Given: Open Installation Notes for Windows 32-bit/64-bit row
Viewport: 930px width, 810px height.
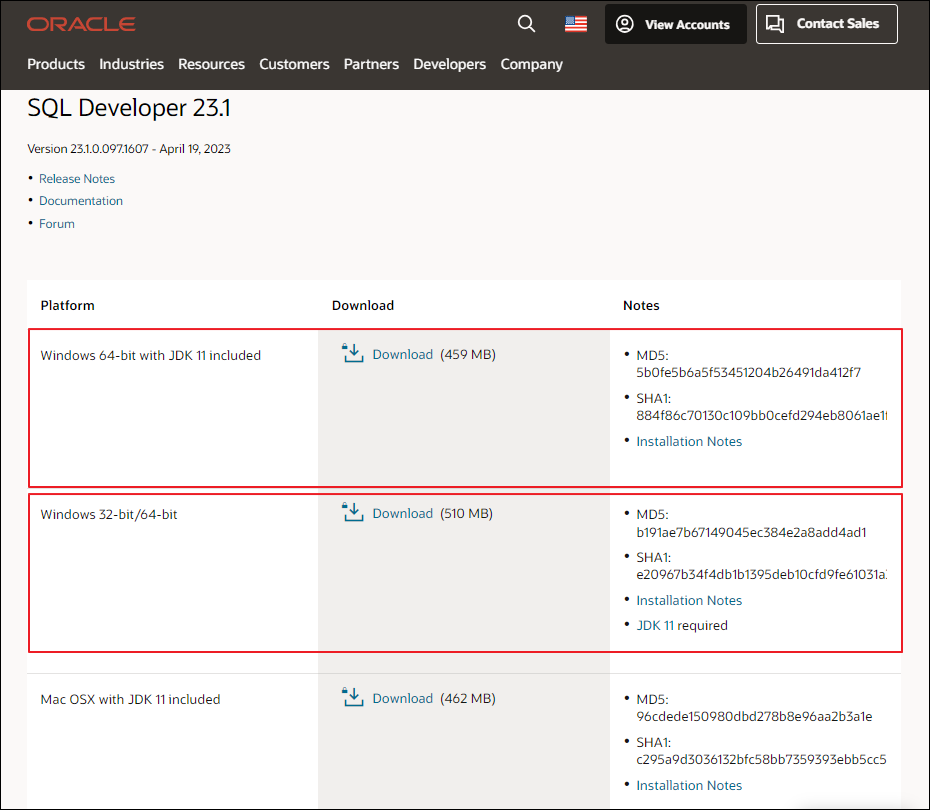Looking at the screenshot, I should pos(689,600).
